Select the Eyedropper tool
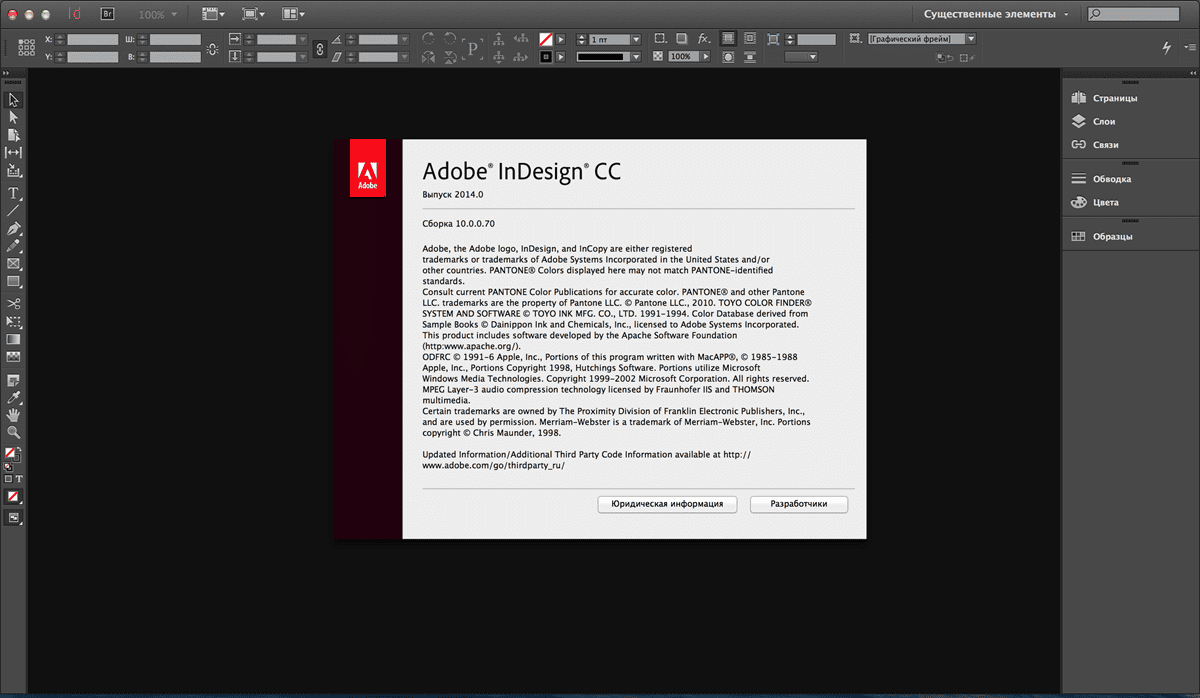This screenshot has width=1200, height=698. 14,398
